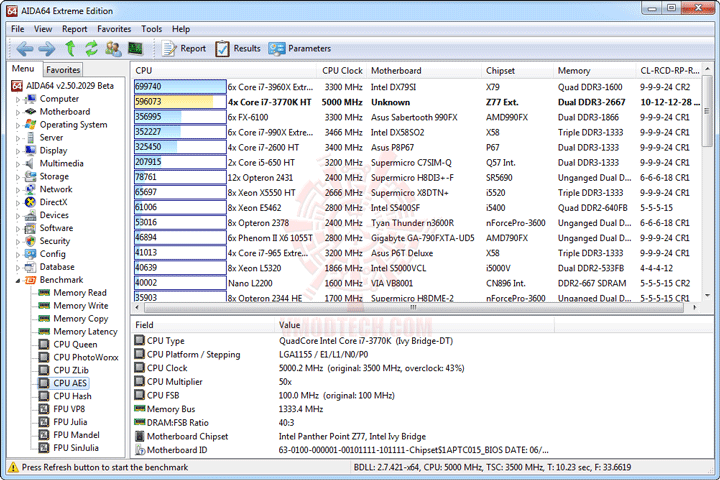Expand the Motherboard tree node

coord(18,112)
